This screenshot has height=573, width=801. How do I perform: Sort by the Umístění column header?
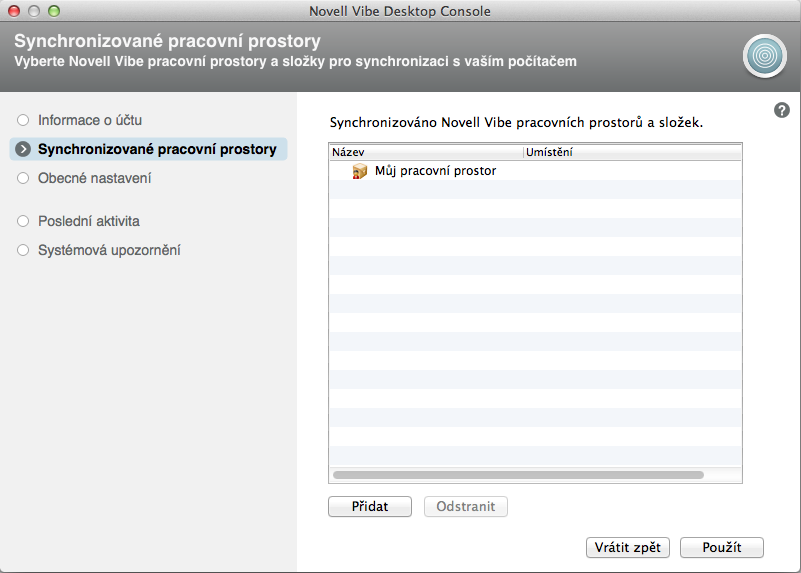(632, 152)
